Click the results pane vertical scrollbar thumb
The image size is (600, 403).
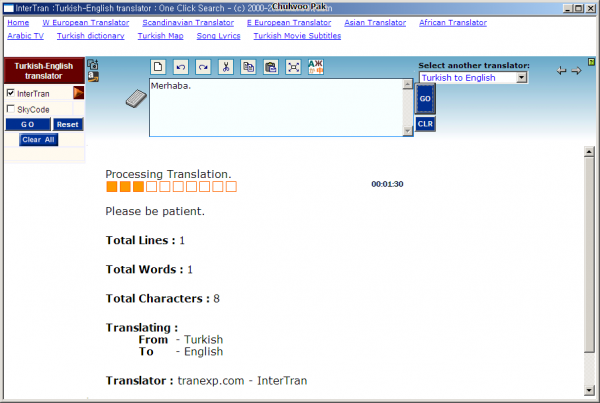tap(589, 255)
